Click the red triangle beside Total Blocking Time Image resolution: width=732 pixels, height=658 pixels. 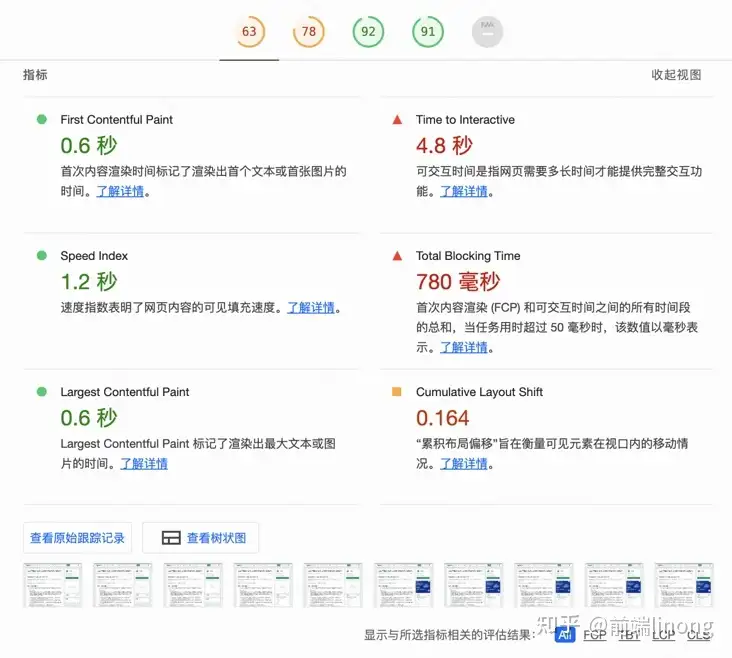pos(397,255)
